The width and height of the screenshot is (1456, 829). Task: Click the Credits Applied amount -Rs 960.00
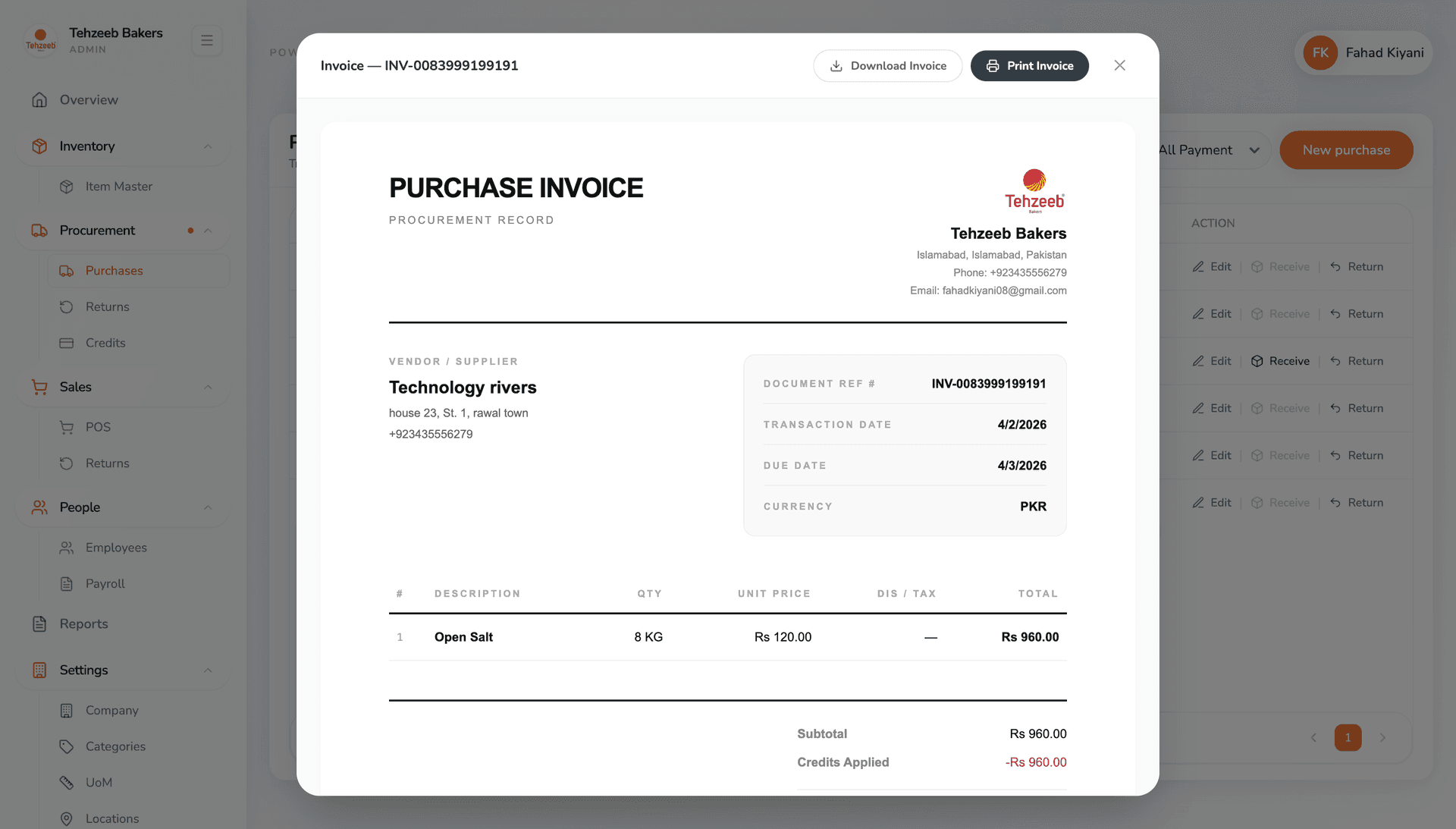1036,762
